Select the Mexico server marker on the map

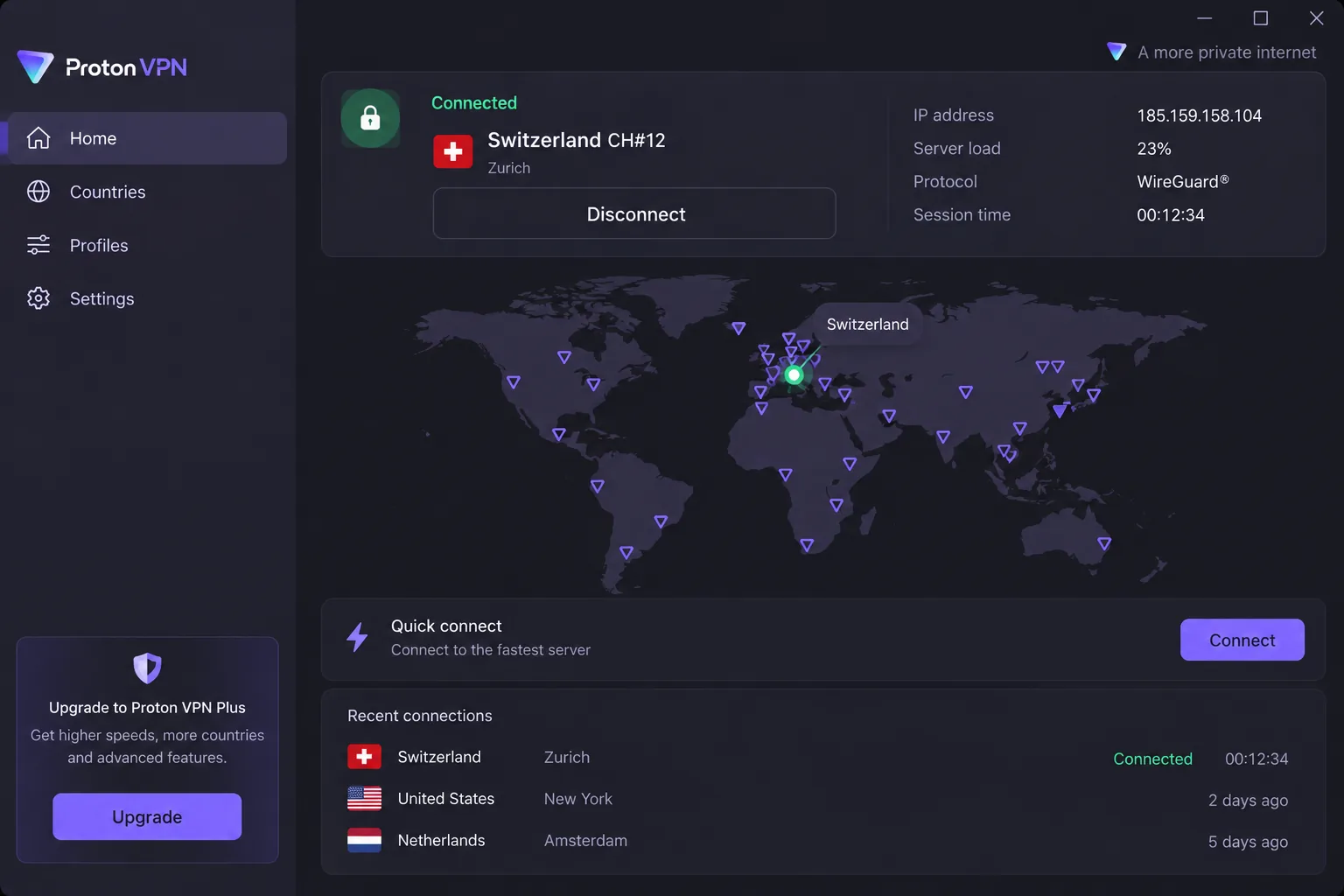point(559,434)
